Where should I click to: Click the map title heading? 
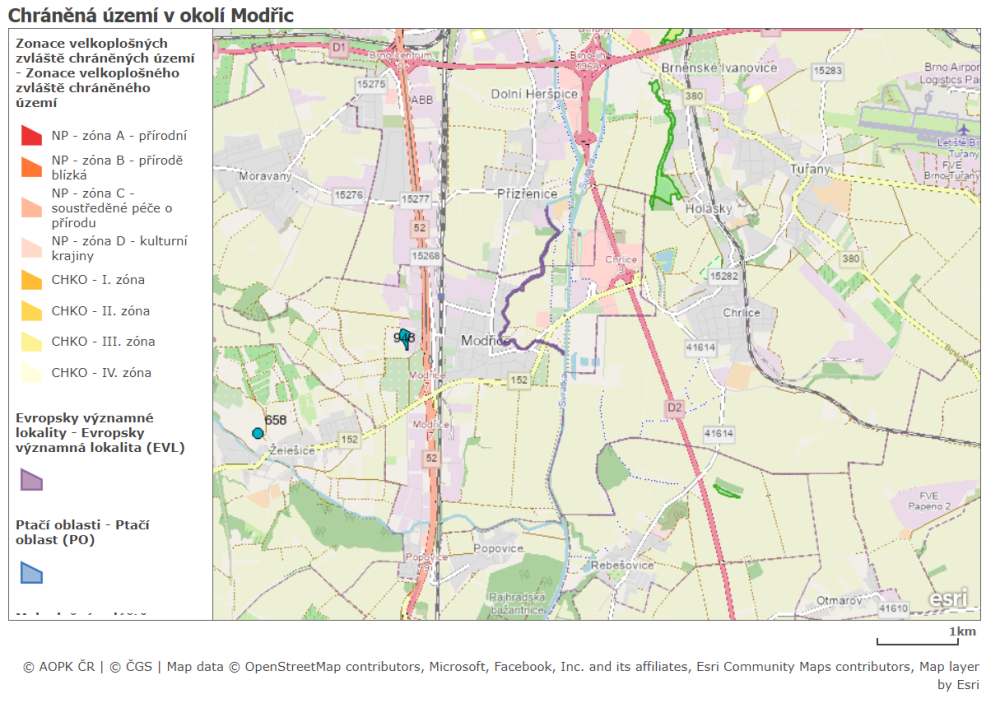click(151, 13)
